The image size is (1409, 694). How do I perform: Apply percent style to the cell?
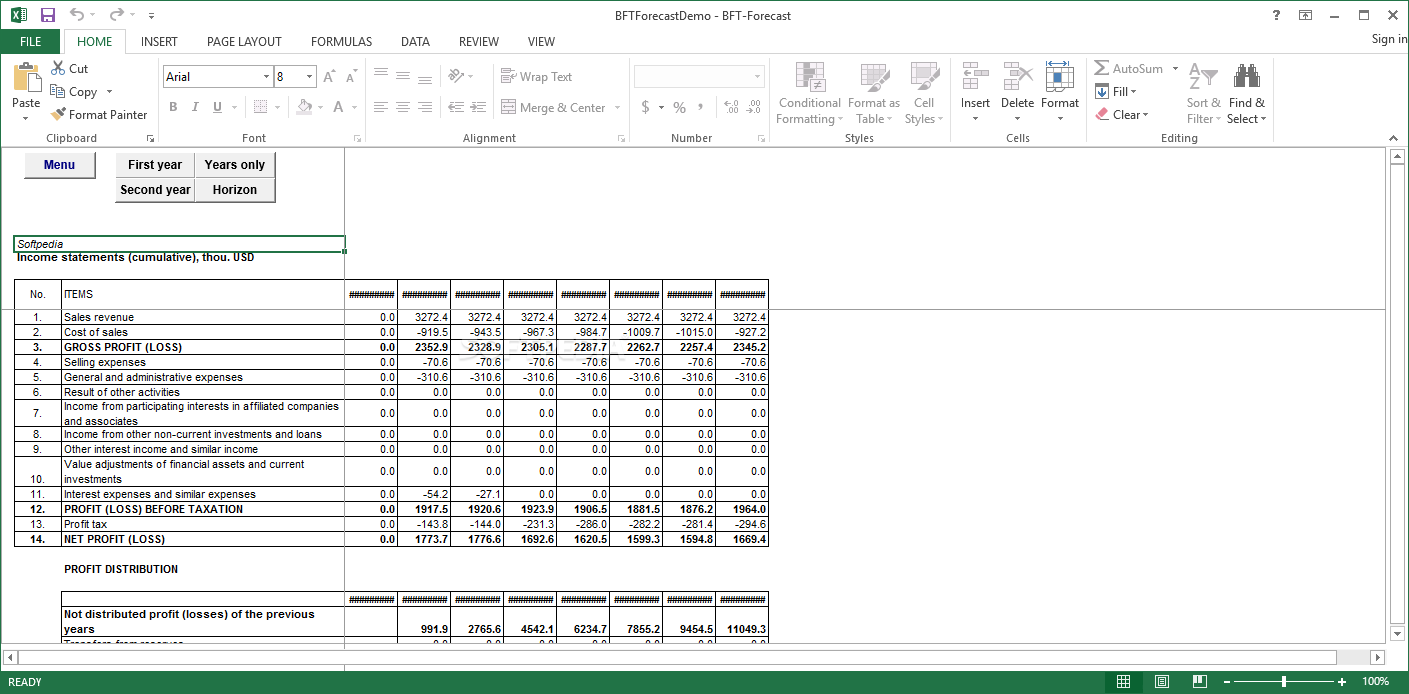coord(679,107)
